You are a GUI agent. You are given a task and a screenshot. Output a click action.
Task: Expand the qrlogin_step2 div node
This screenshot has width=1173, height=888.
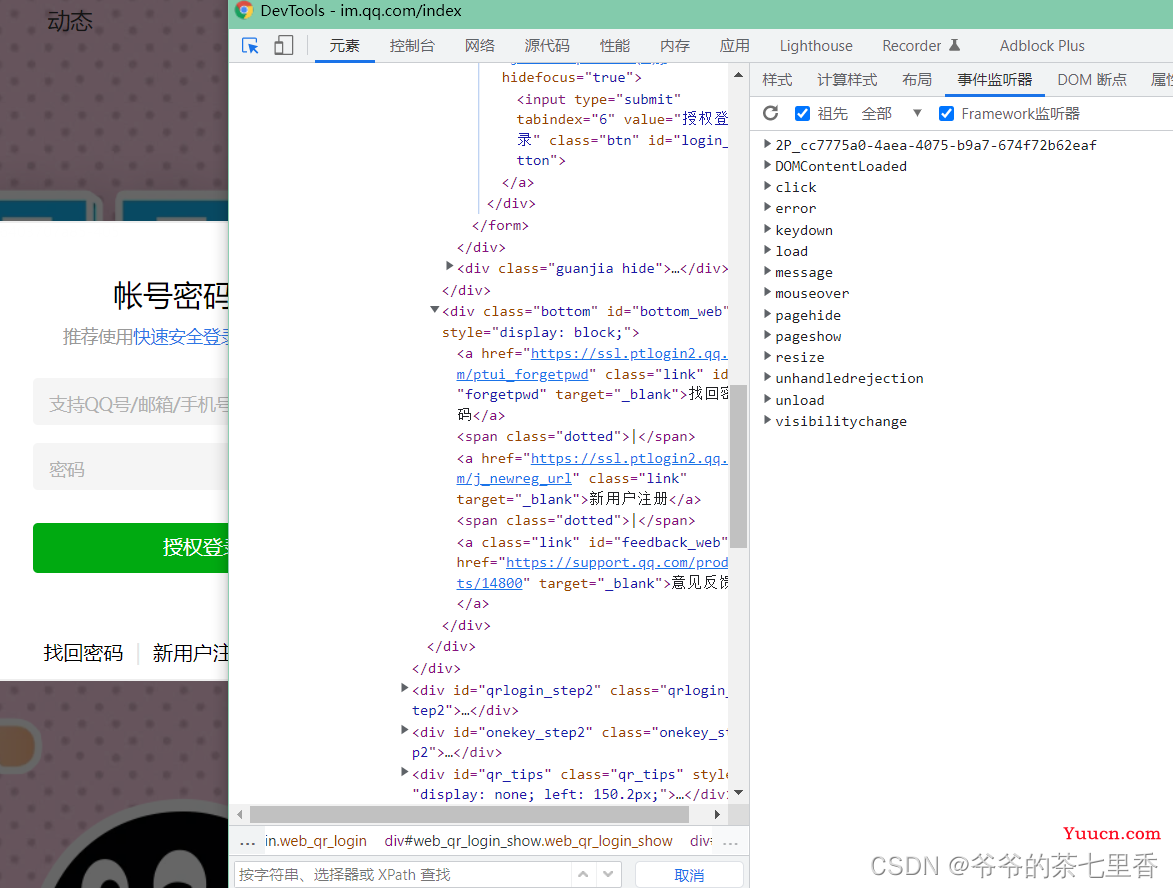[404, 688]
